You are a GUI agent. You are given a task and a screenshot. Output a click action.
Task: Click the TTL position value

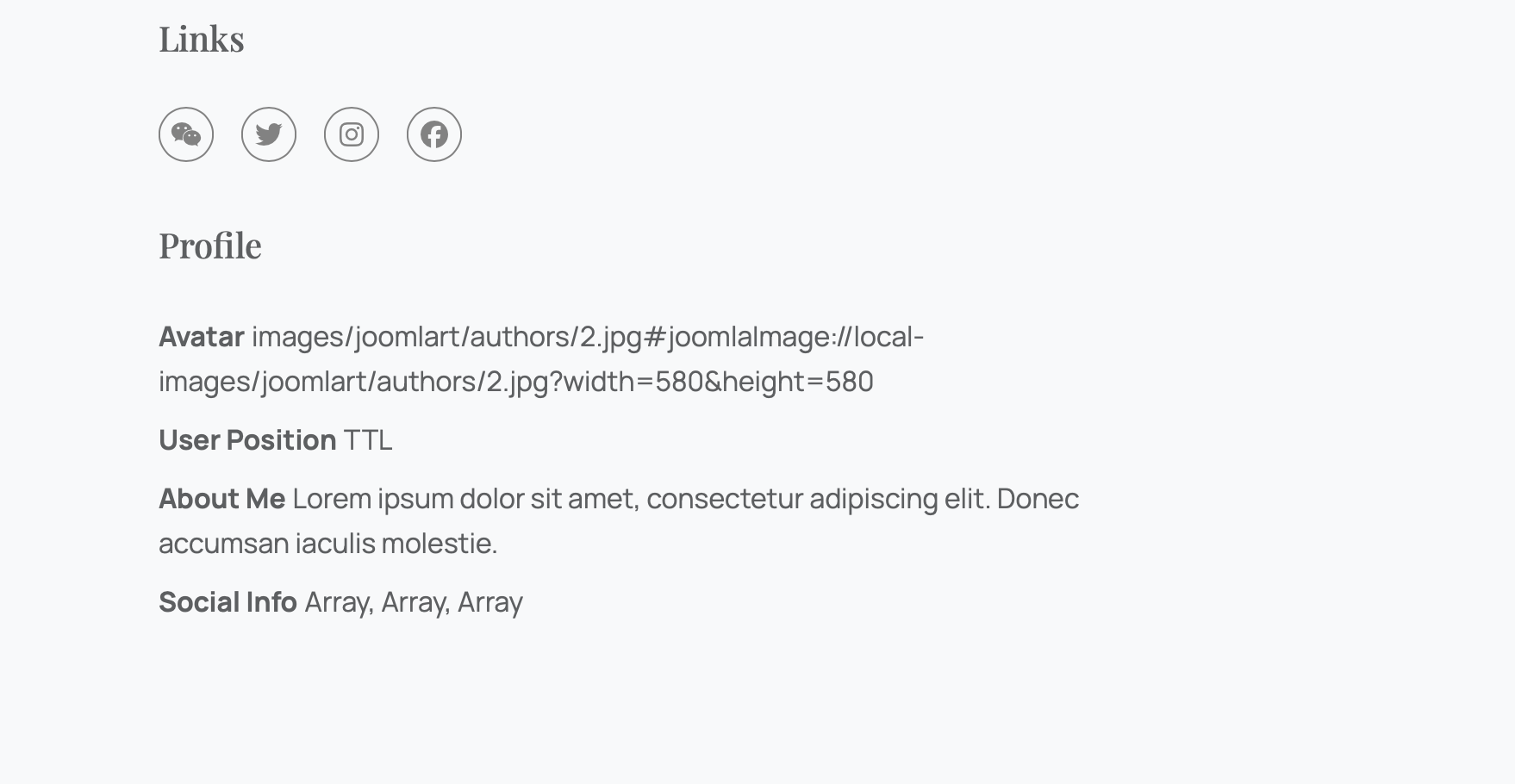(x=368, y=440)
